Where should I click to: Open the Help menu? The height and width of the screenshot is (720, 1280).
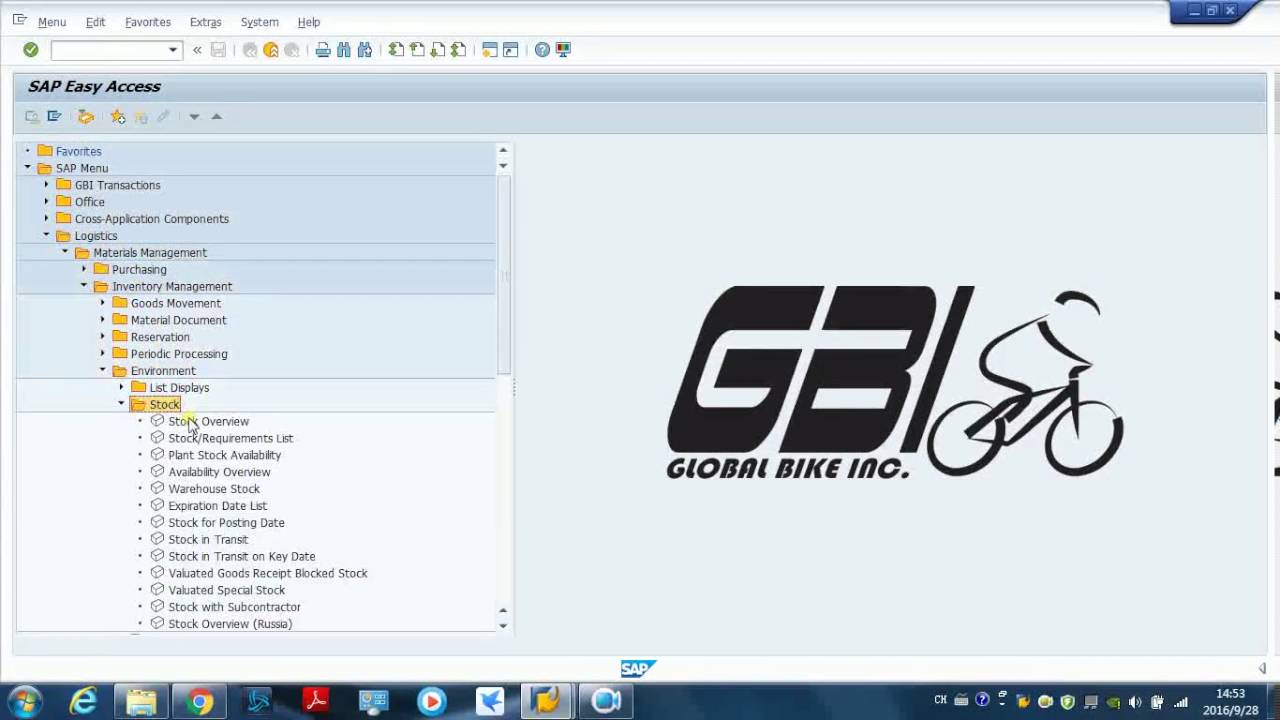click(x=309, y=22)
